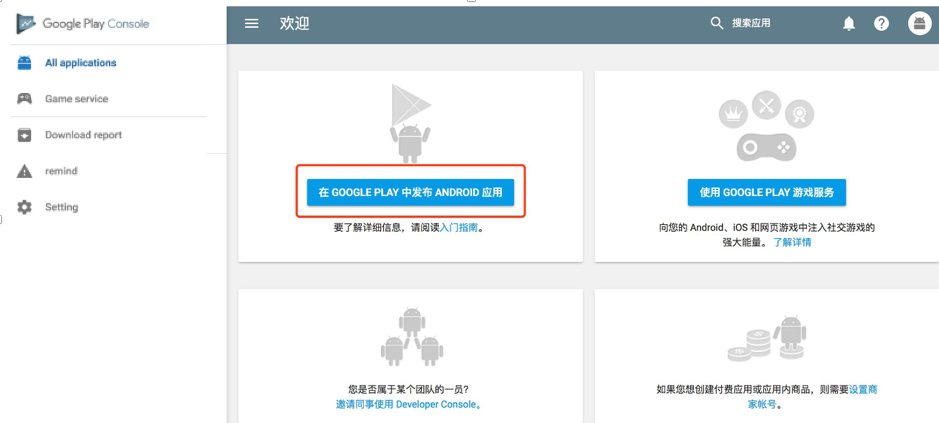Image resolution: width=939 pixels, height=423 pixels.
Task: Open Game service in the sidebar
Action: click(x=77, y=99)
